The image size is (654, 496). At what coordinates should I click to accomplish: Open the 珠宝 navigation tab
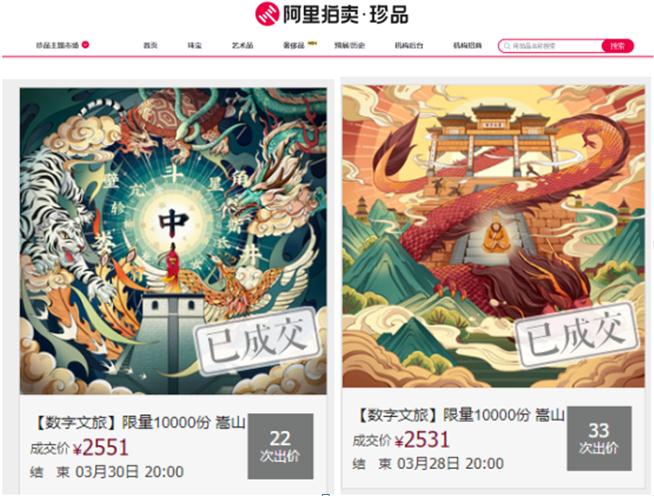(195, 45)
